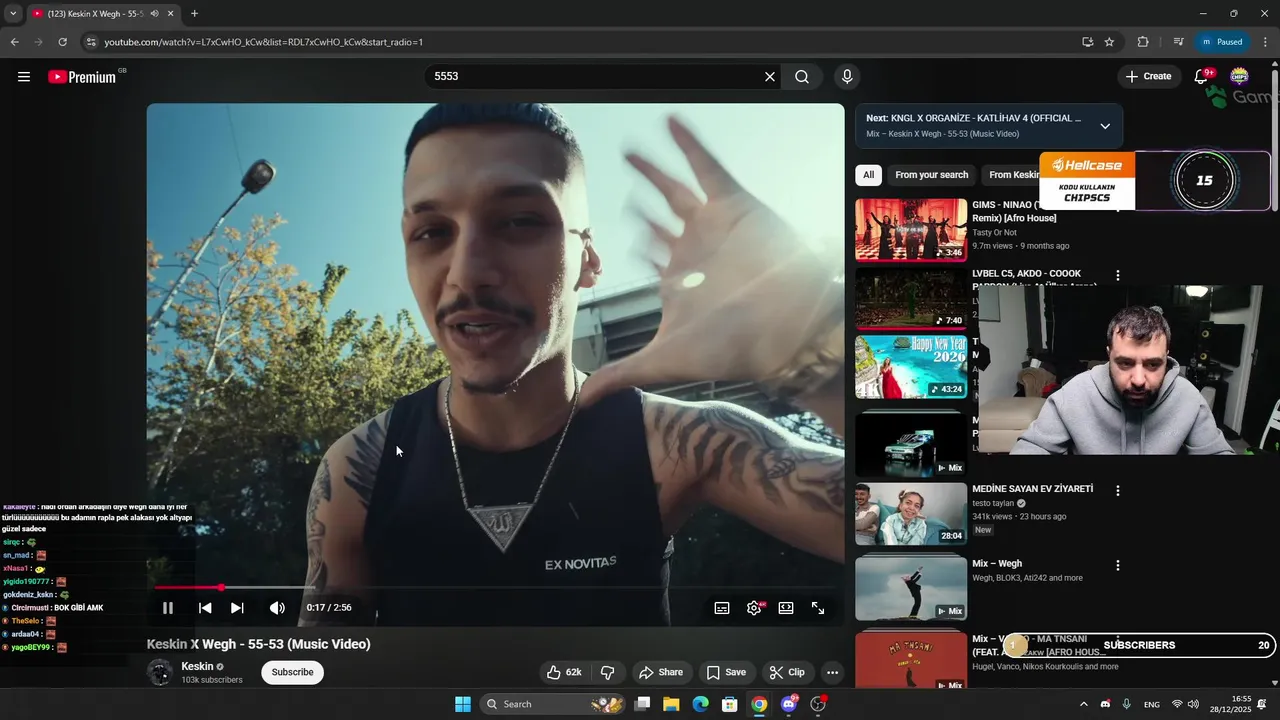Seek on the video progress bar
Image resolution: width=1280 pixels, height=720 pixels.
(495, 588)
